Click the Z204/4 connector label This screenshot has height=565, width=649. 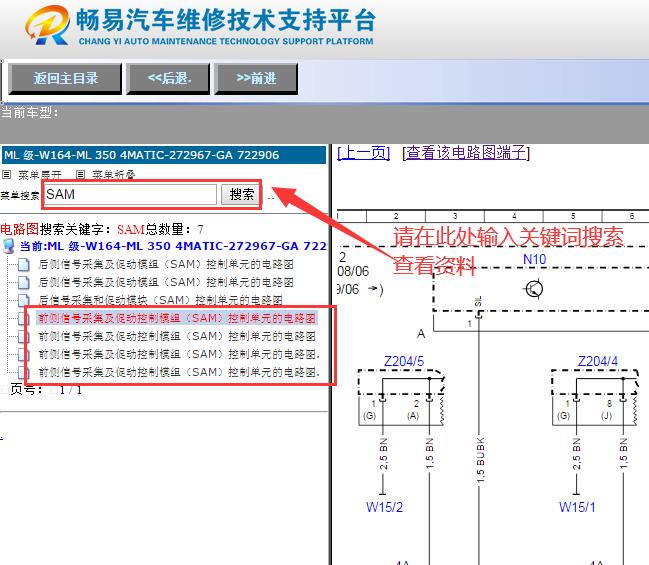point(598,361)
